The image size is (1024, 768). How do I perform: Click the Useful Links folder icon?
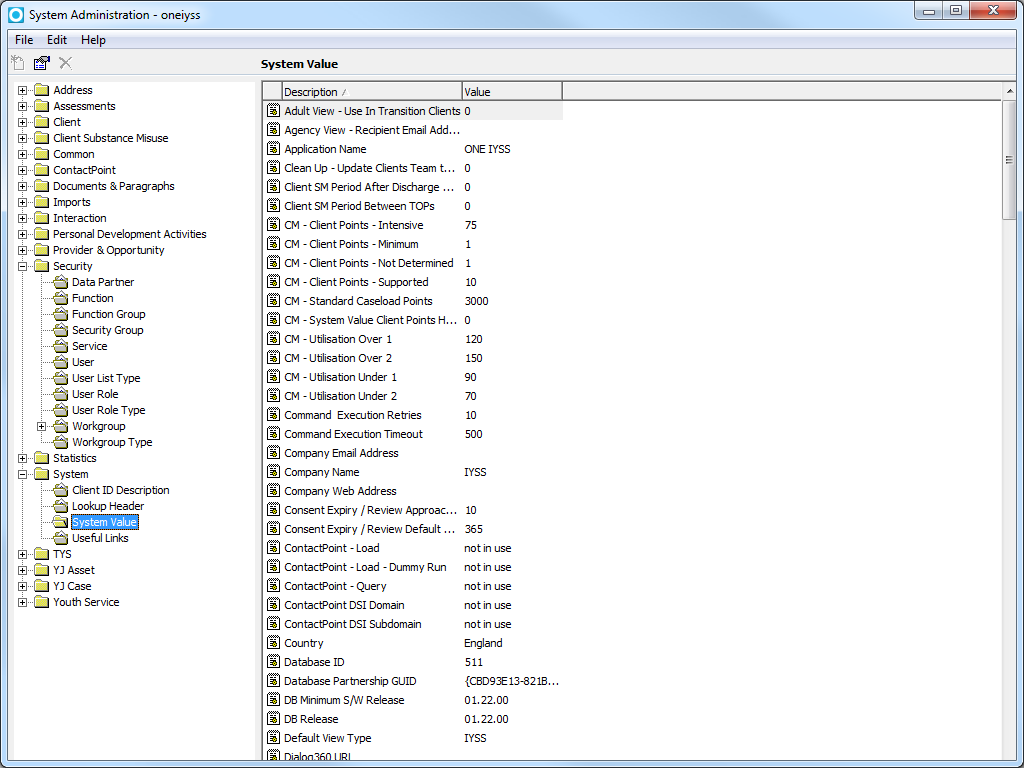[x=61, y=538]
